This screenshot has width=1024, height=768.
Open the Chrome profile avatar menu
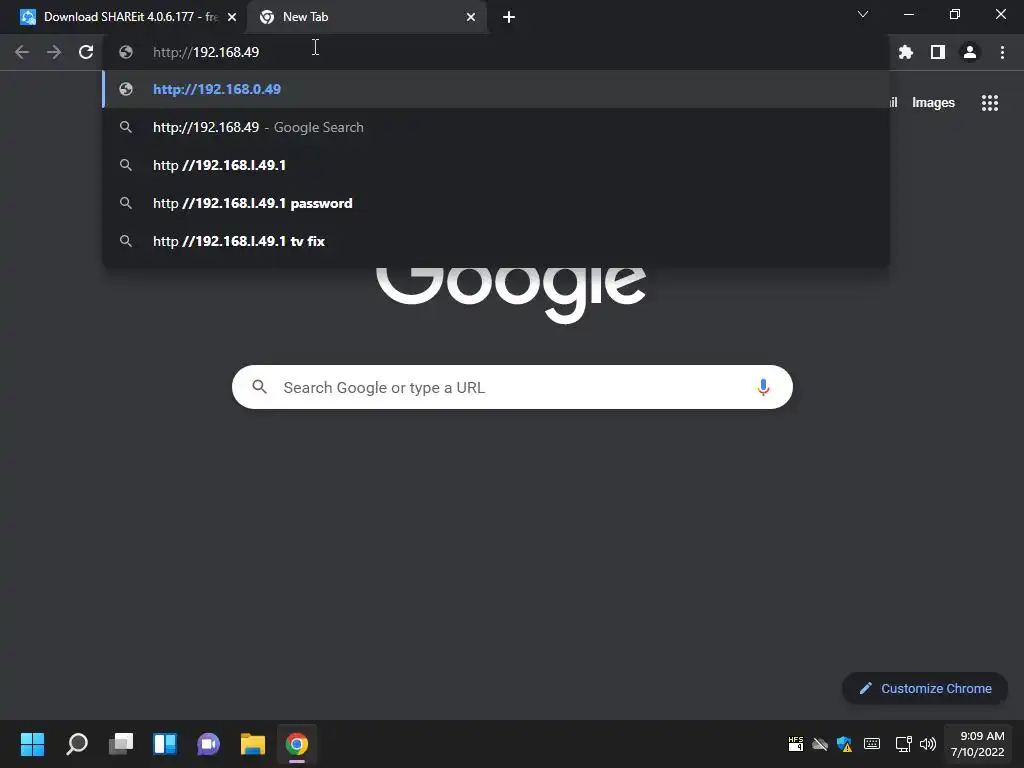[x=970, y=52]
